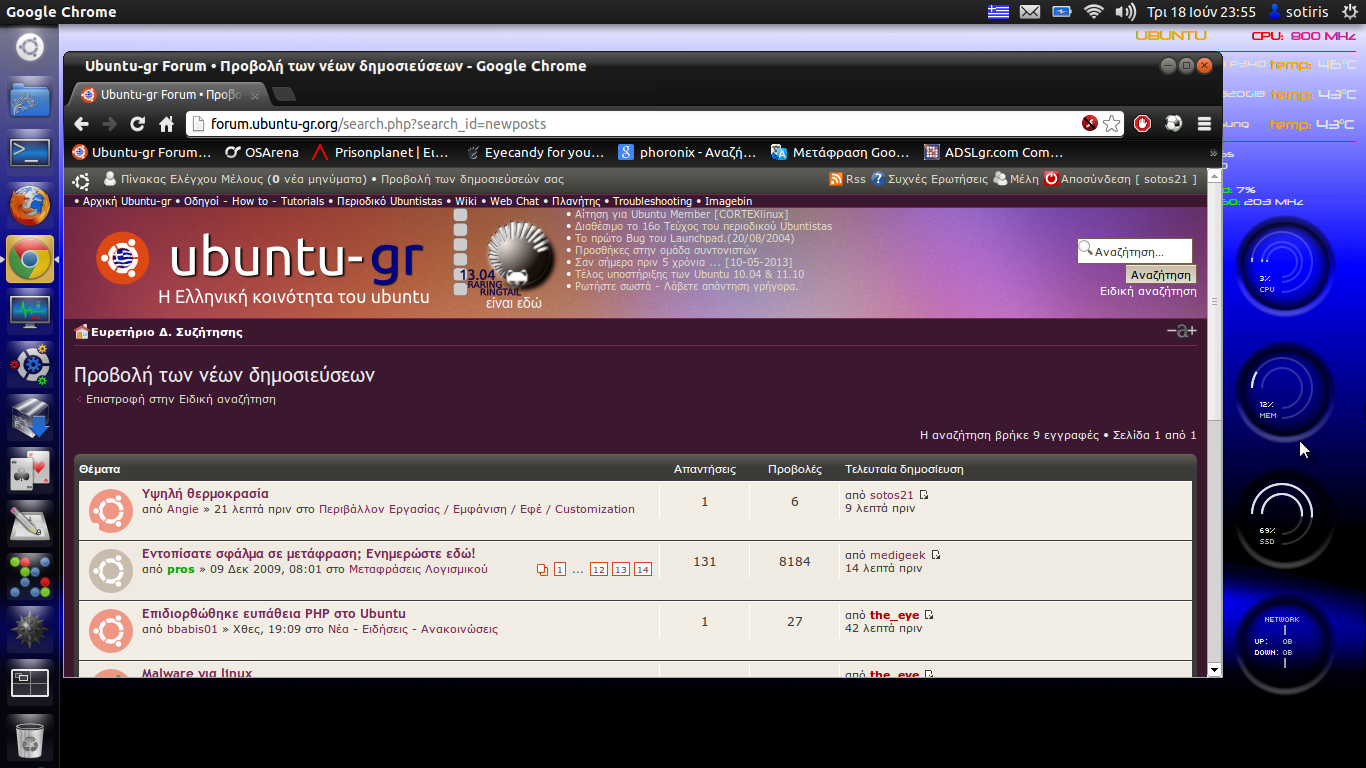The height and width of the screenshot is (768, 1366).
Task: Open the soccer ball extension
Action: pos(1173,124)
